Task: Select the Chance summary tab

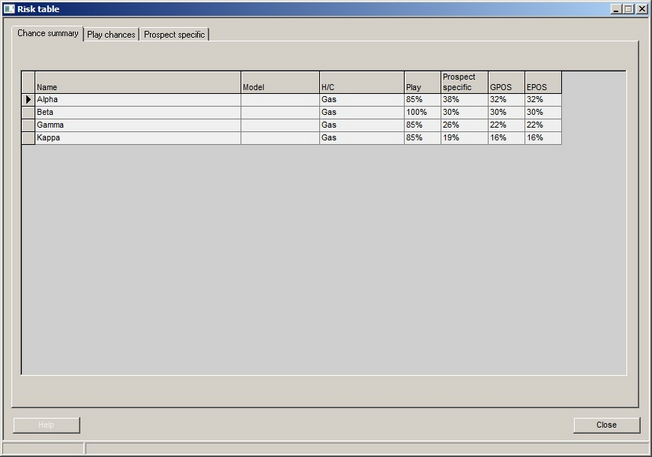Action: pos(48,33)
